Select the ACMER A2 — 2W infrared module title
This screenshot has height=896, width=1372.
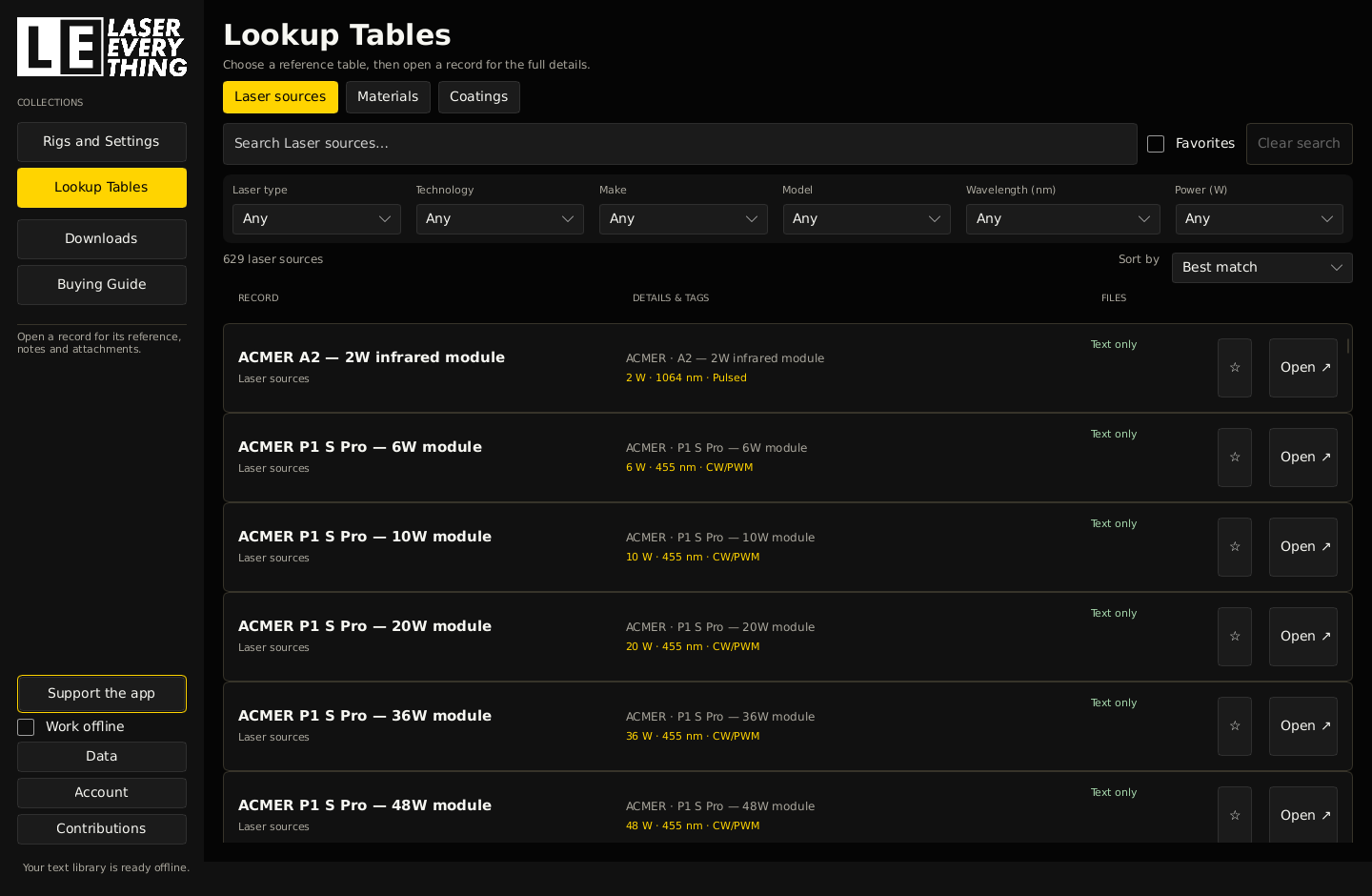click(x=372, y=357)
